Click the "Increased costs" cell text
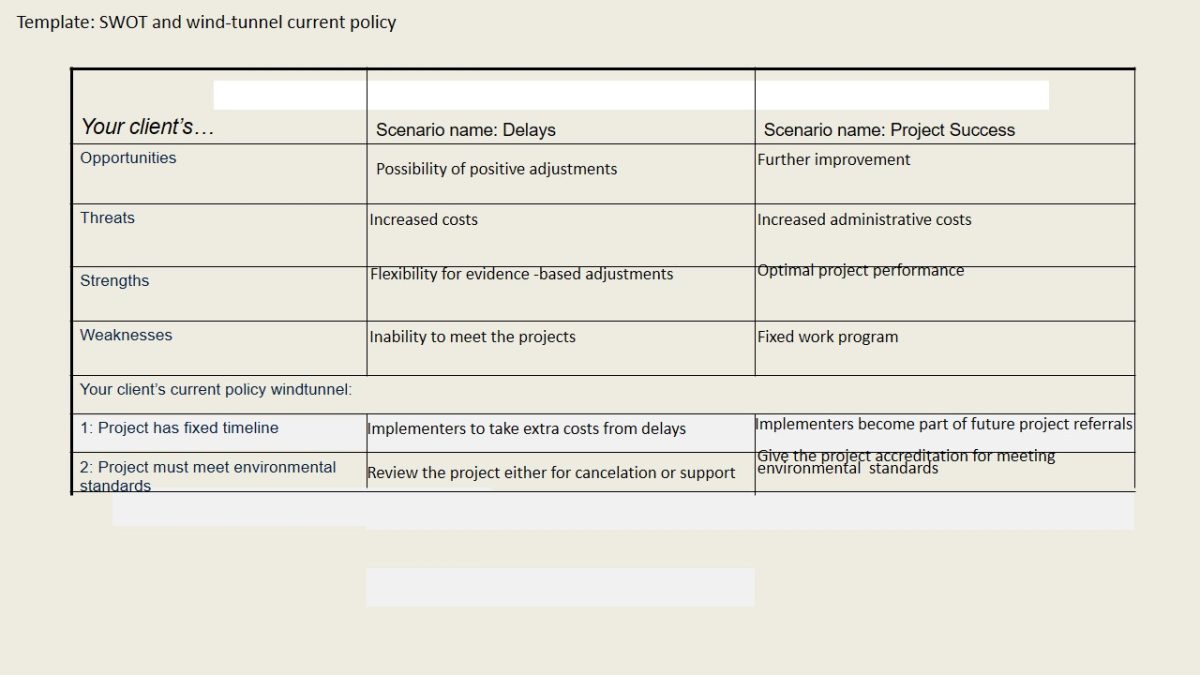The image size is (1200, 675). tap(424, 220)
